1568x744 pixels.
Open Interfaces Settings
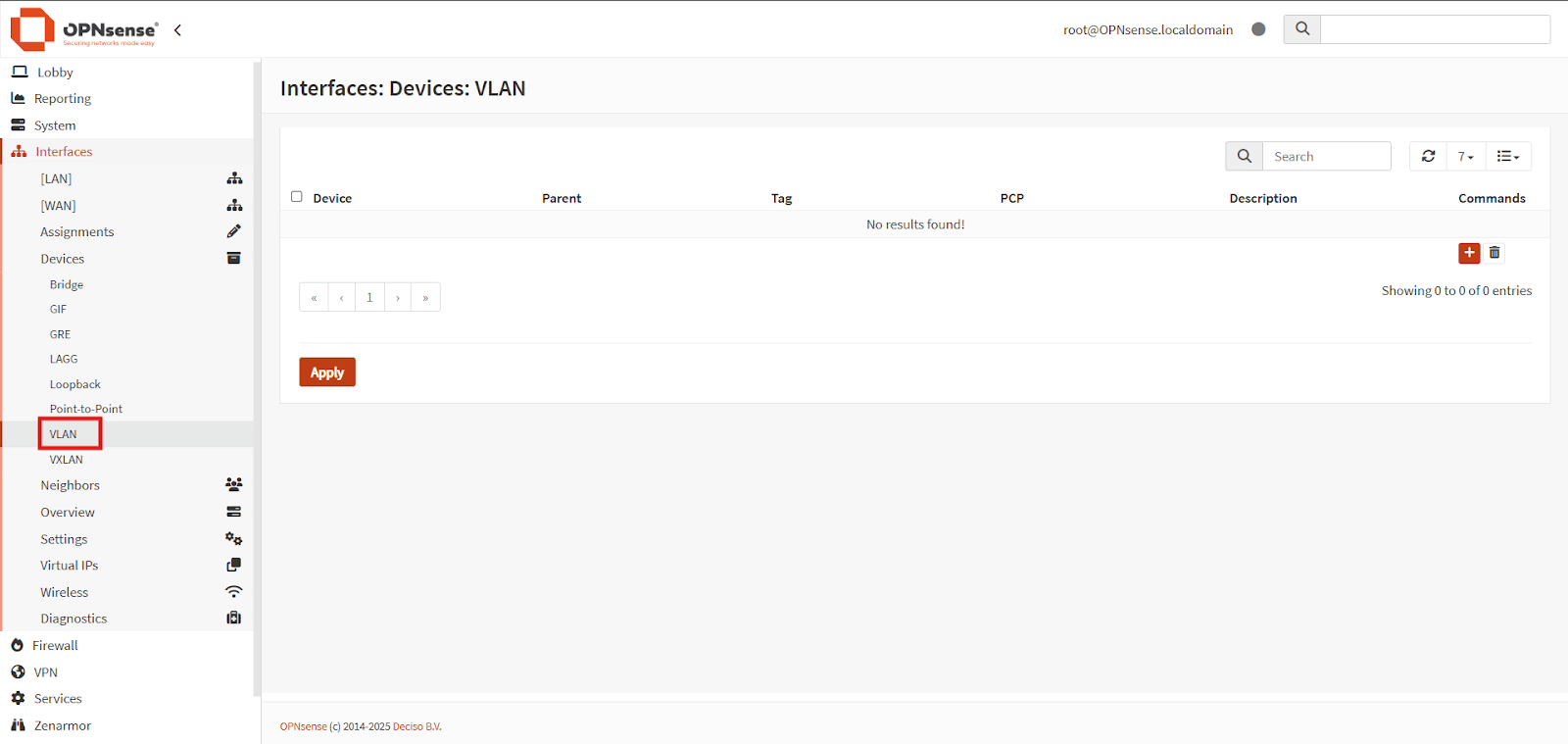click(x=64, y=539)
